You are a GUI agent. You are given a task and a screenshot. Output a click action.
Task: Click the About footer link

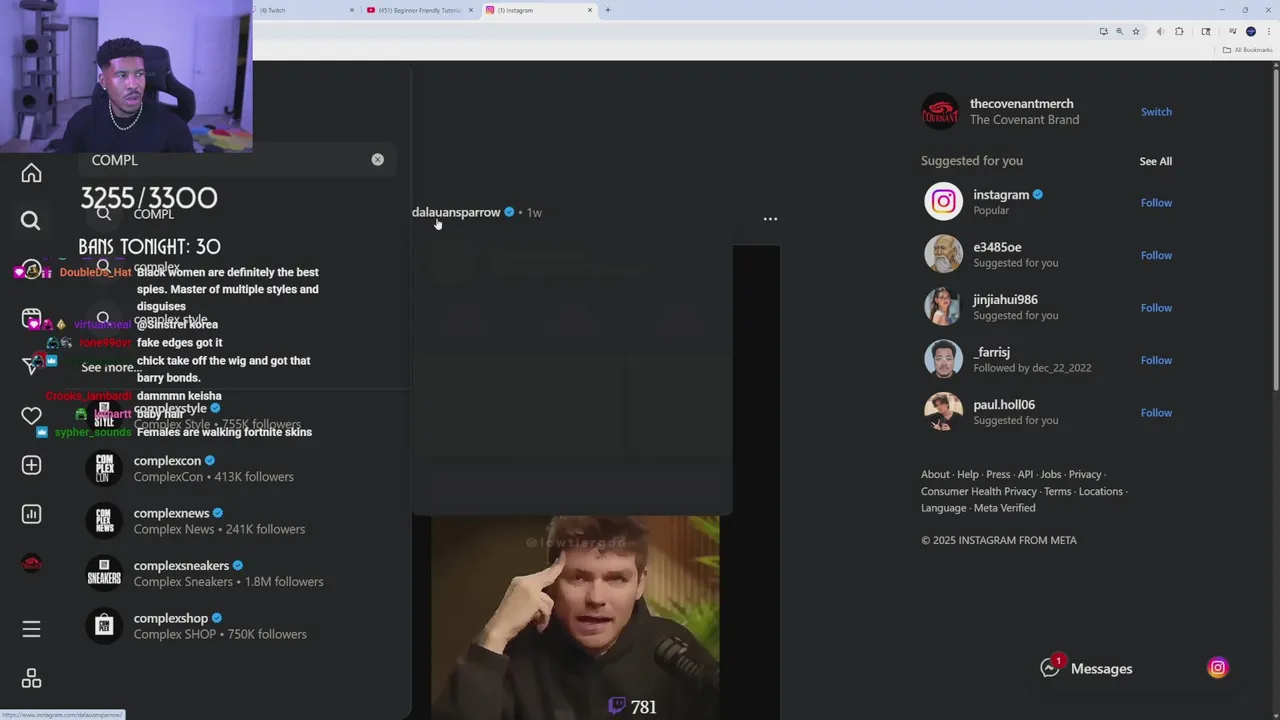(x=935, y=475)
